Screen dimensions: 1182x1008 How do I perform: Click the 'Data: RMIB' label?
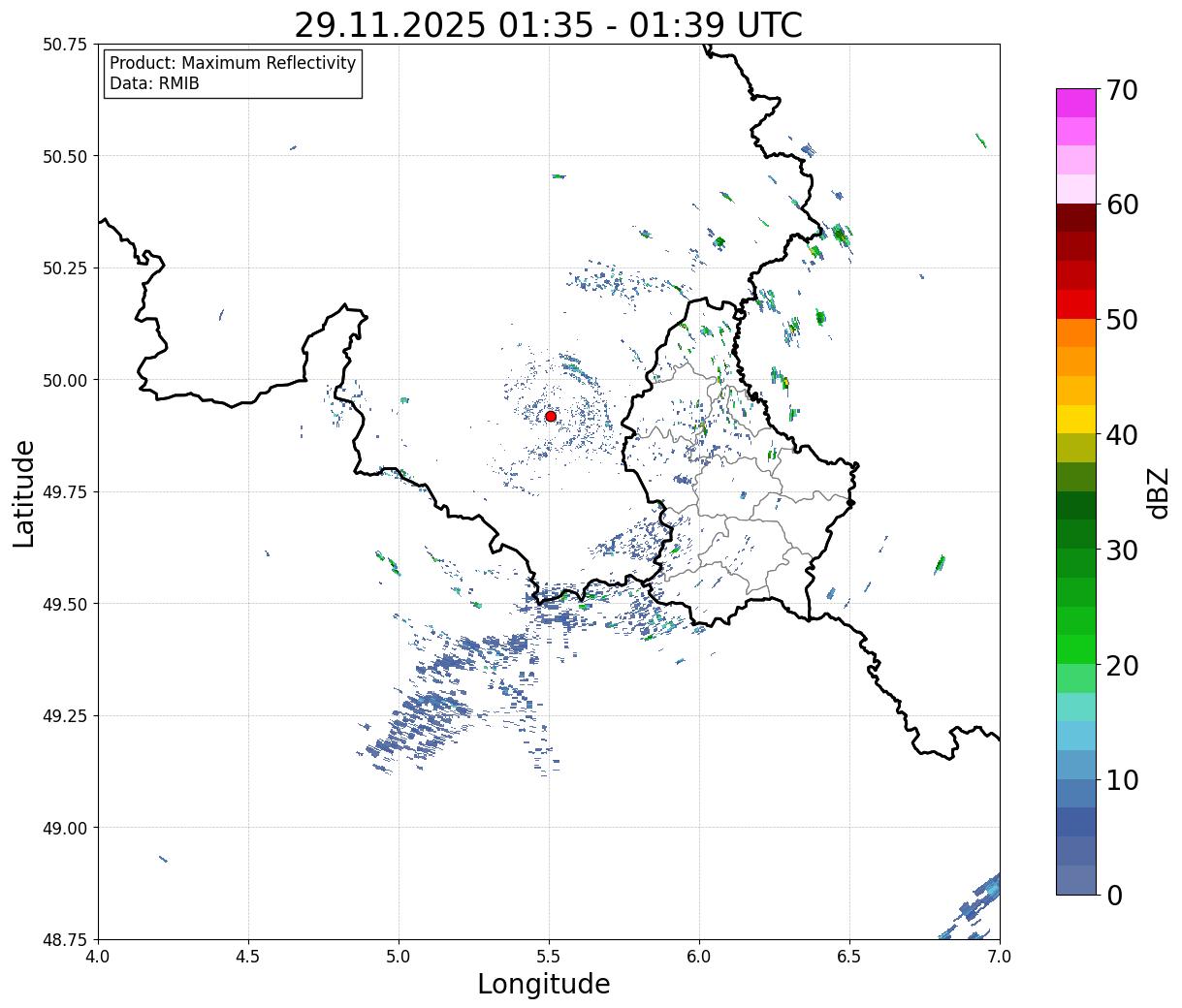coord(154,84)
